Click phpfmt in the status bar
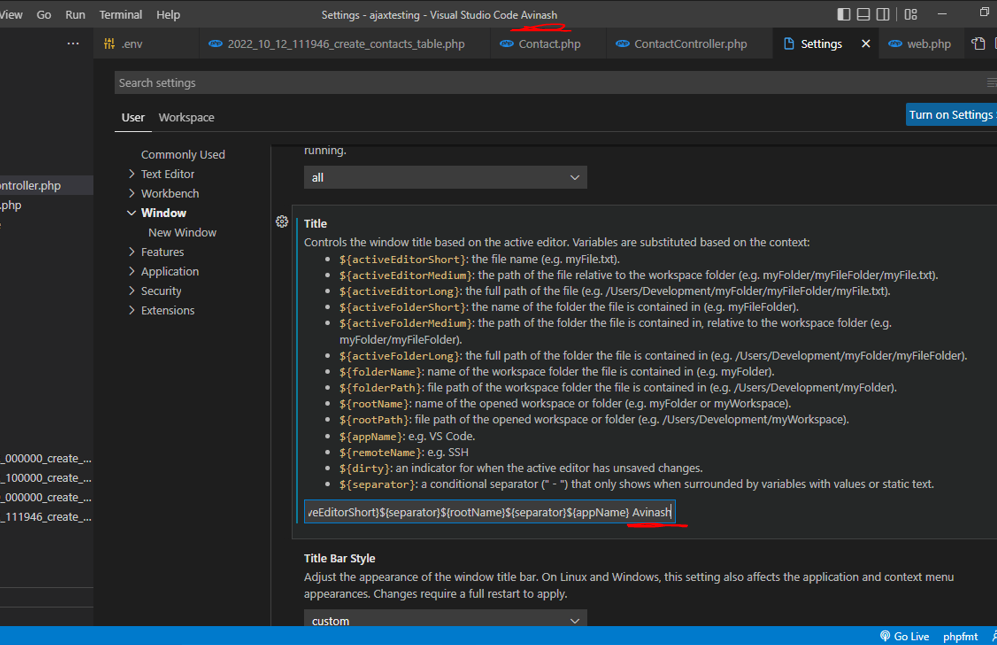Screen dimensions: 997x645 pyautogui.click(x=960, y=636)
